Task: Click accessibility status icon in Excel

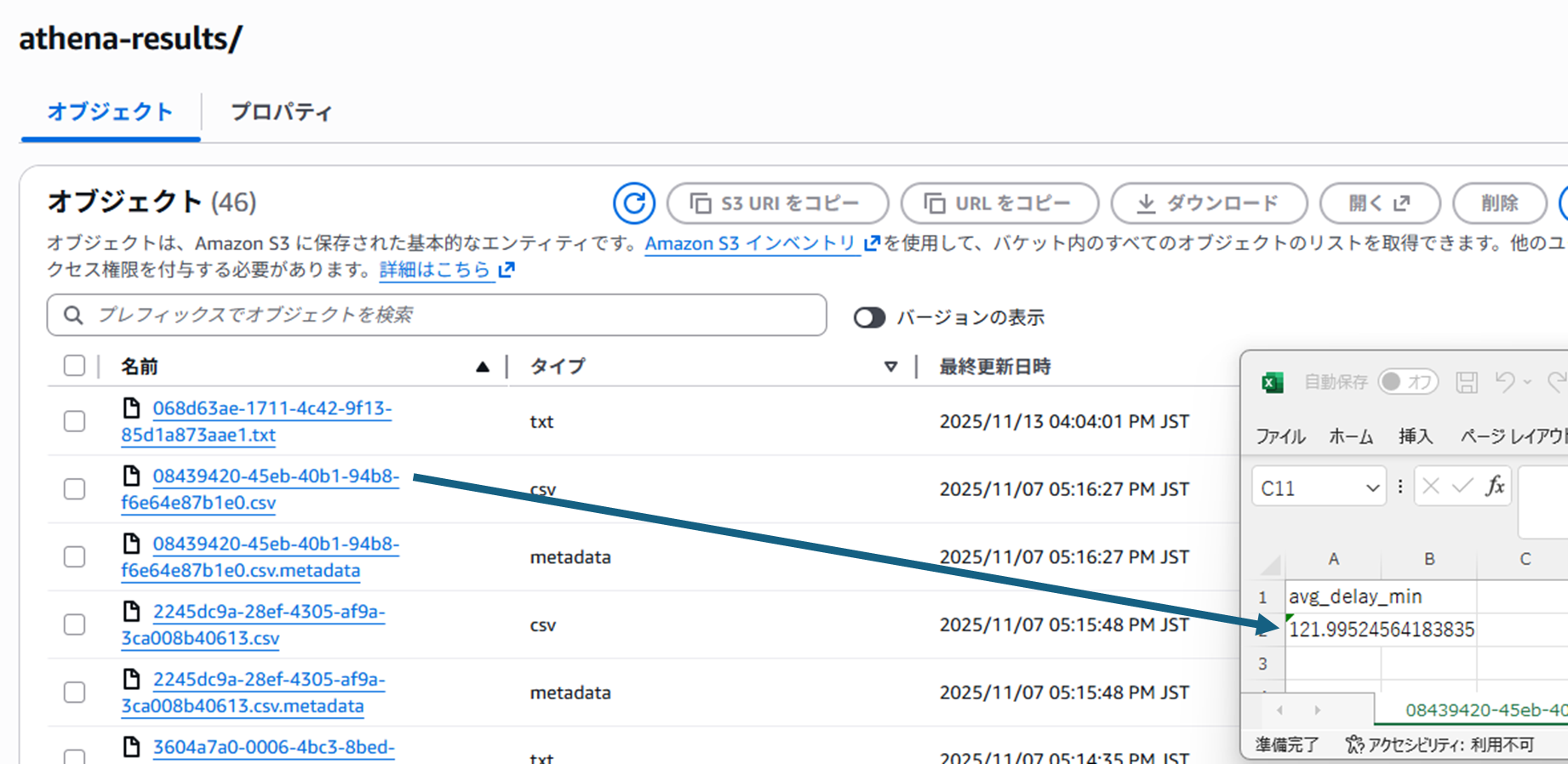Action: (x=1353, y=745)
